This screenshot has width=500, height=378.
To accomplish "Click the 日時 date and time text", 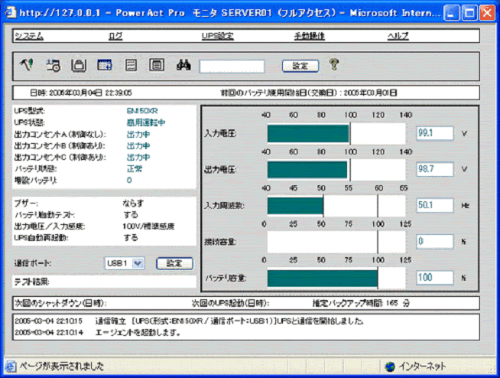I will click(81, 93).
